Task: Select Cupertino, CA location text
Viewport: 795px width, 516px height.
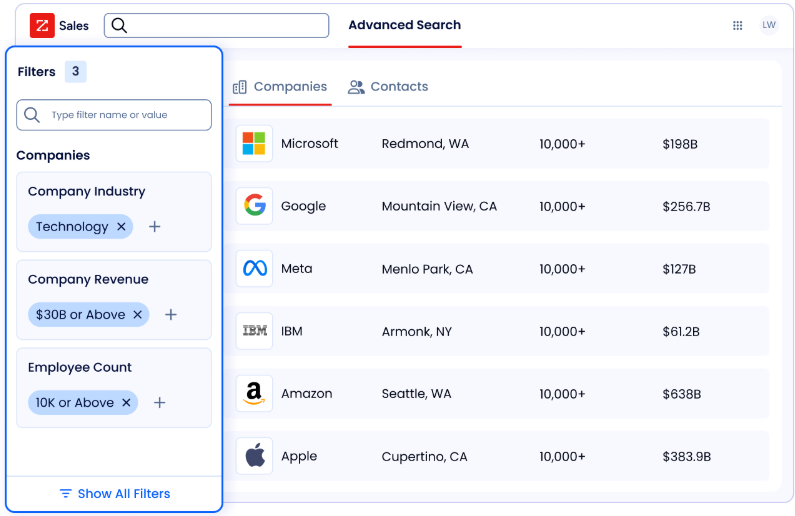Action: point(424,457)
